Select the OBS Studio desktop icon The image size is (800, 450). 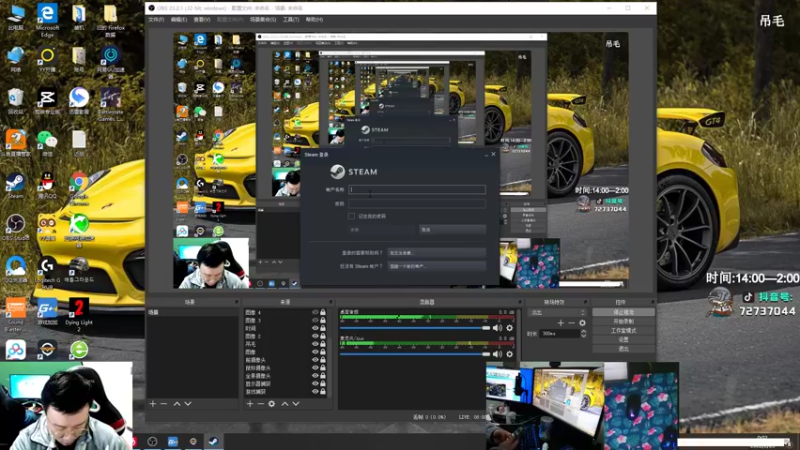(x=15, y=228)
